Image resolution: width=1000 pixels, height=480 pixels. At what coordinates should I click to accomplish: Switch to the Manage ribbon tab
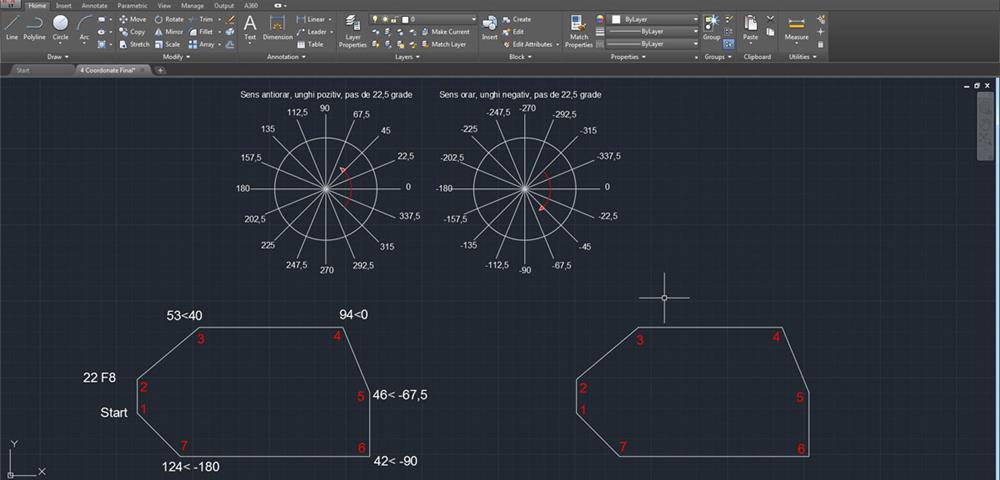pos(192,5)
